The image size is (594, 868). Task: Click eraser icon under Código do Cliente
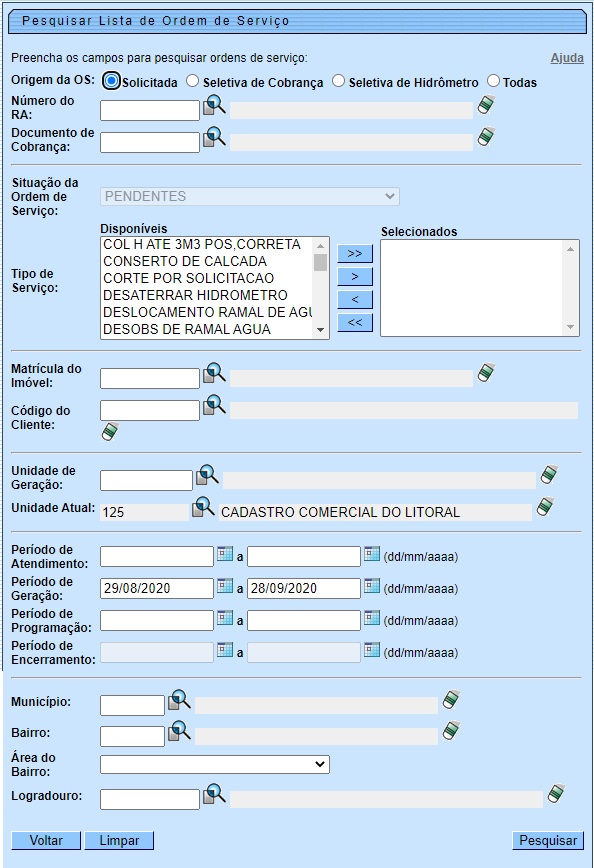(110, 431)
